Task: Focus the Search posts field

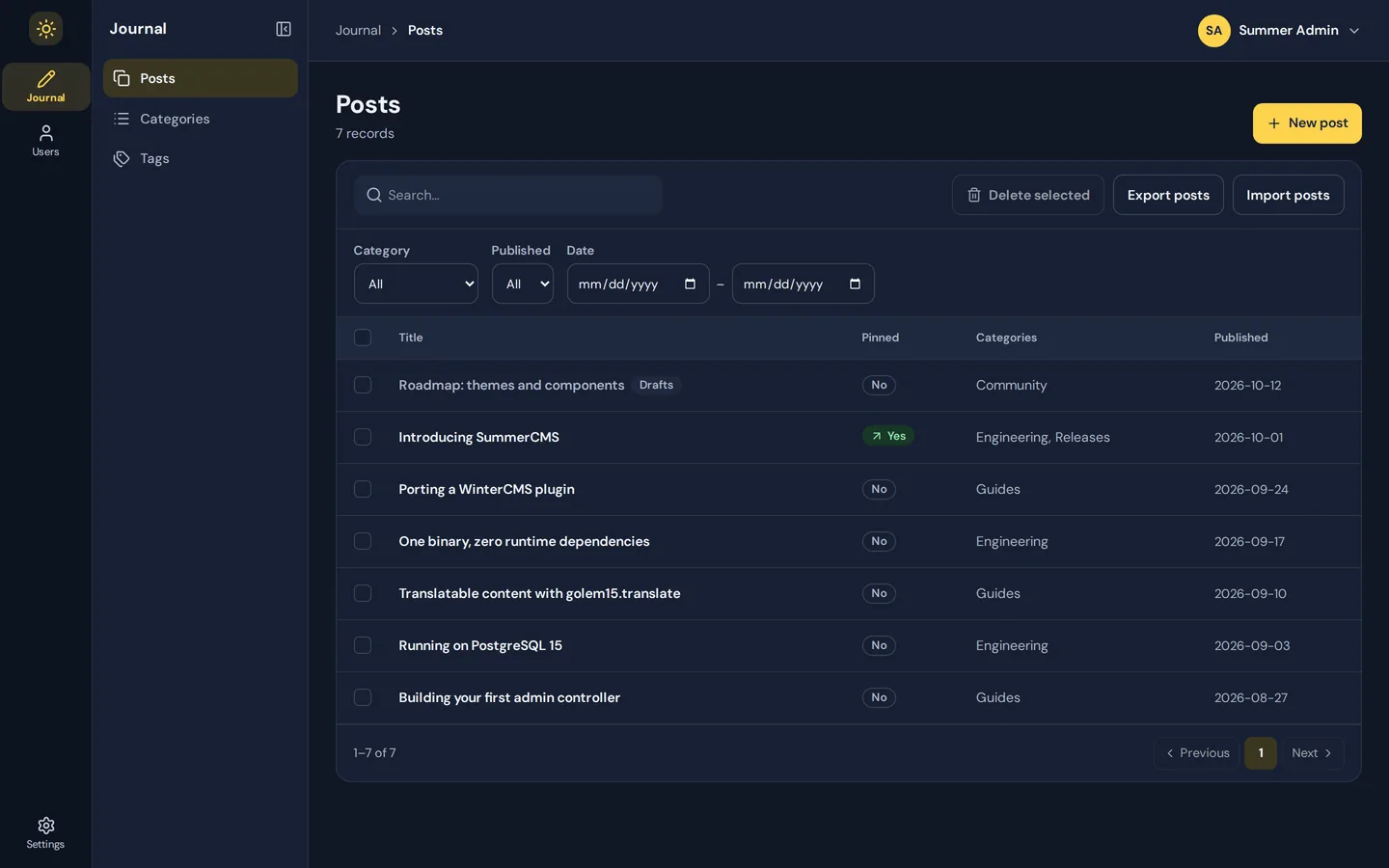Action: (x=508, y=195)
